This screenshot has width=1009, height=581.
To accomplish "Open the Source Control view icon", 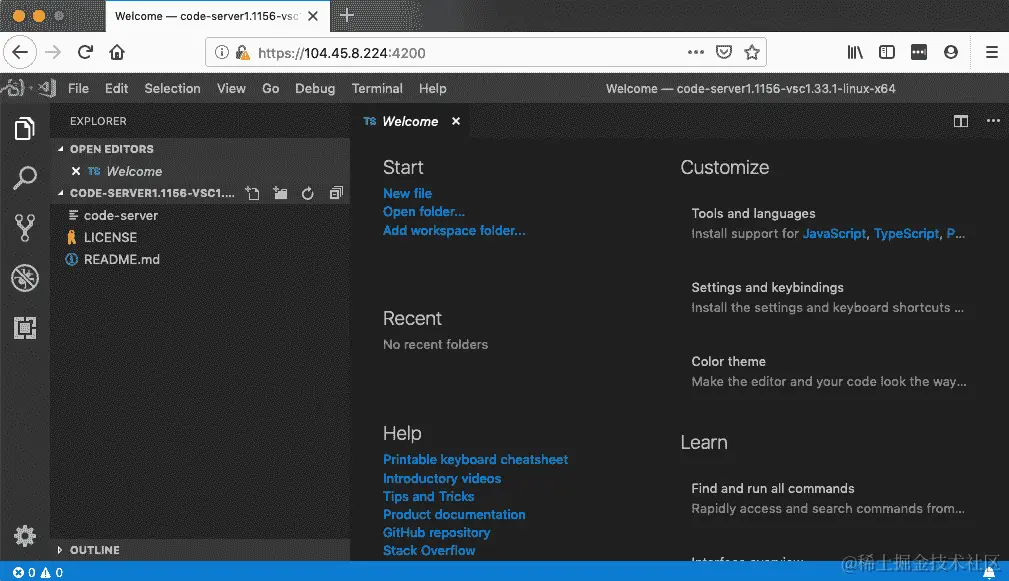I will pos(24,228).
